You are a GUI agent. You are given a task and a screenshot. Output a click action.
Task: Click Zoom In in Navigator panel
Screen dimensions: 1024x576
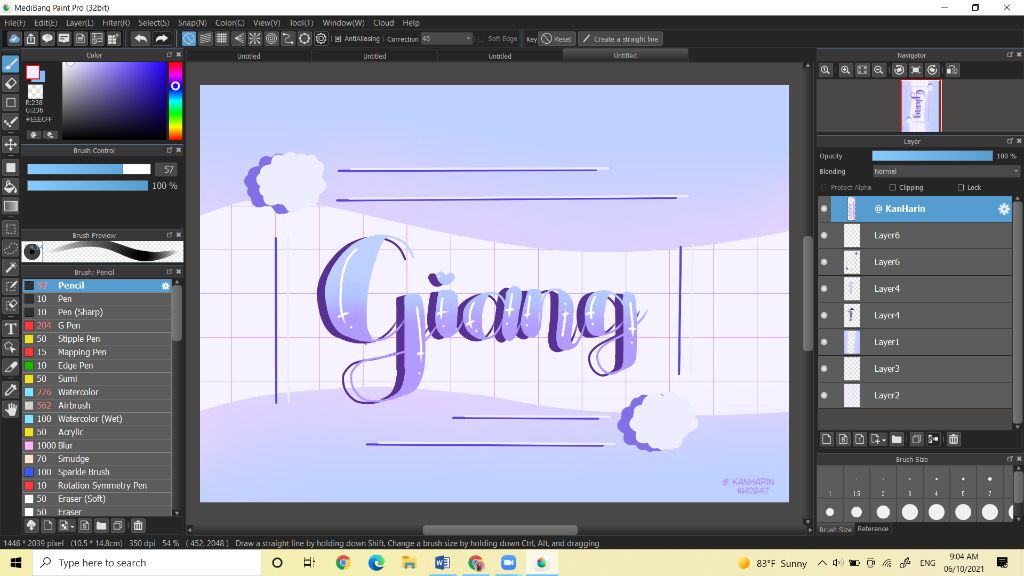point(845,70)
